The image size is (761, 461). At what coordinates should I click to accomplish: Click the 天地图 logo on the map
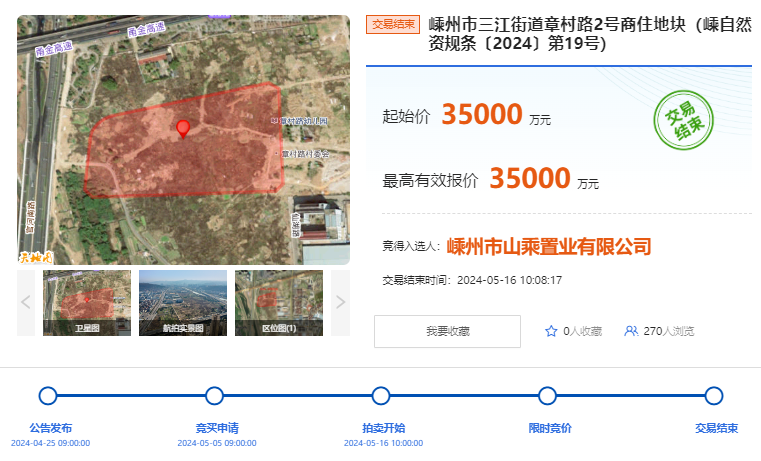point(35,257)
